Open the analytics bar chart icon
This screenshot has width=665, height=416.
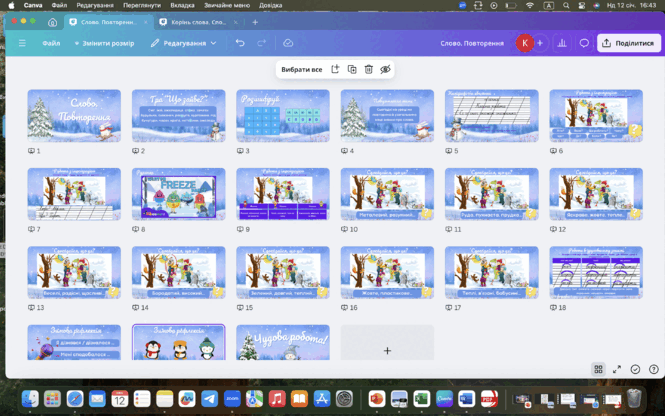(x=562, y=43)
